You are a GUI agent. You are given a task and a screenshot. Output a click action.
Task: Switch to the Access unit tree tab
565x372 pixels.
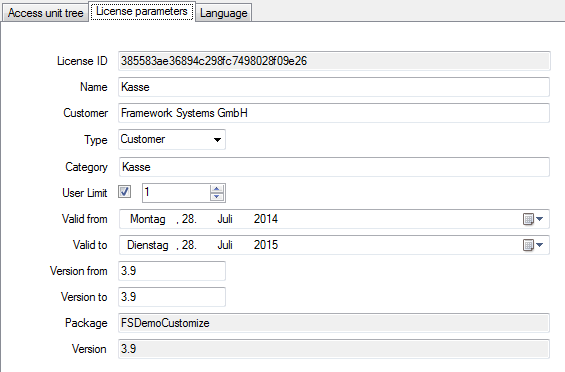45,13
